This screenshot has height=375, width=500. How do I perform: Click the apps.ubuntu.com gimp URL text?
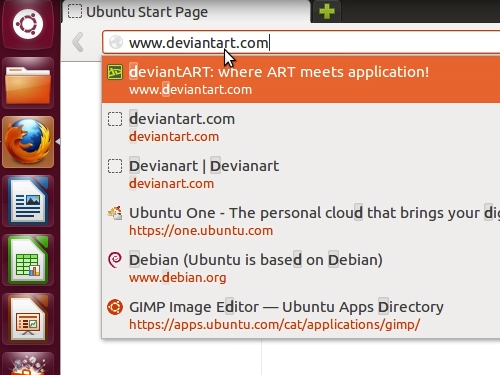274,325
